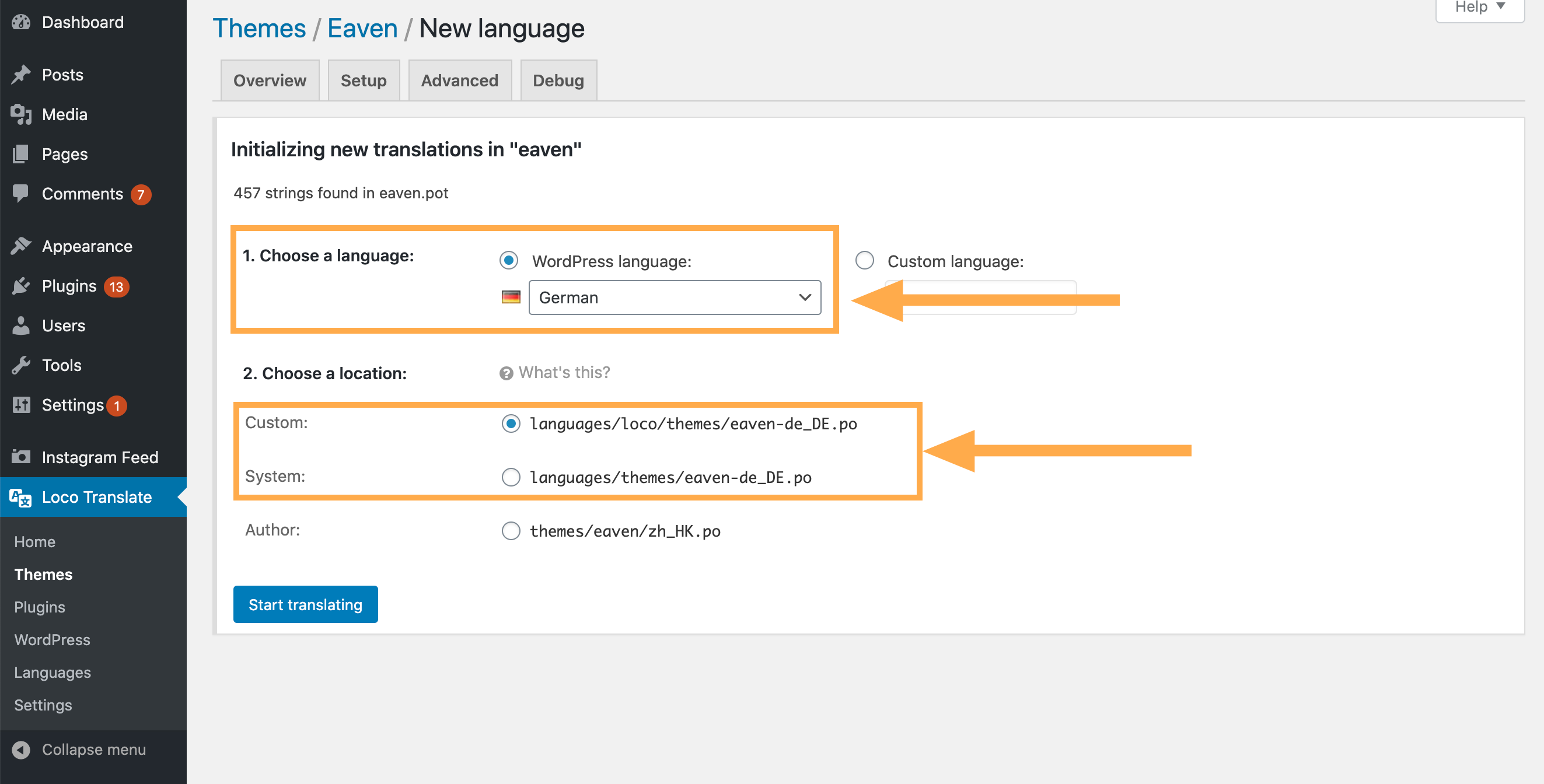This screenshot has width=1544, height=784.
Task: Click the Instagram Feed camera icon
Action: (21, 456)
